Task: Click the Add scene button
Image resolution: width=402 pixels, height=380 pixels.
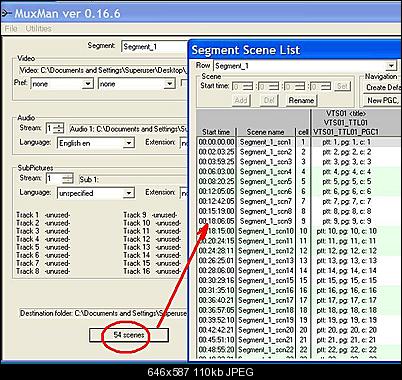Action: point(241,100)
